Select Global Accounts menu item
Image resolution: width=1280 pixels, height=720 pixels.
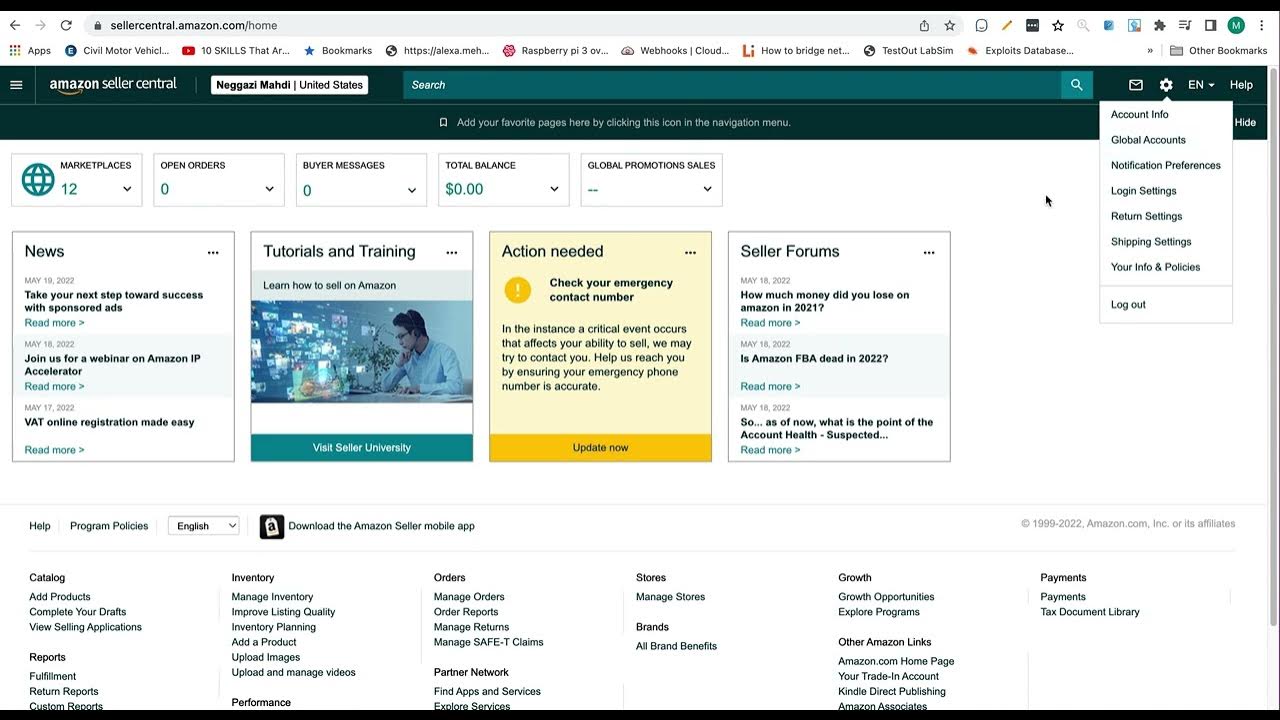coord(1148,140)
